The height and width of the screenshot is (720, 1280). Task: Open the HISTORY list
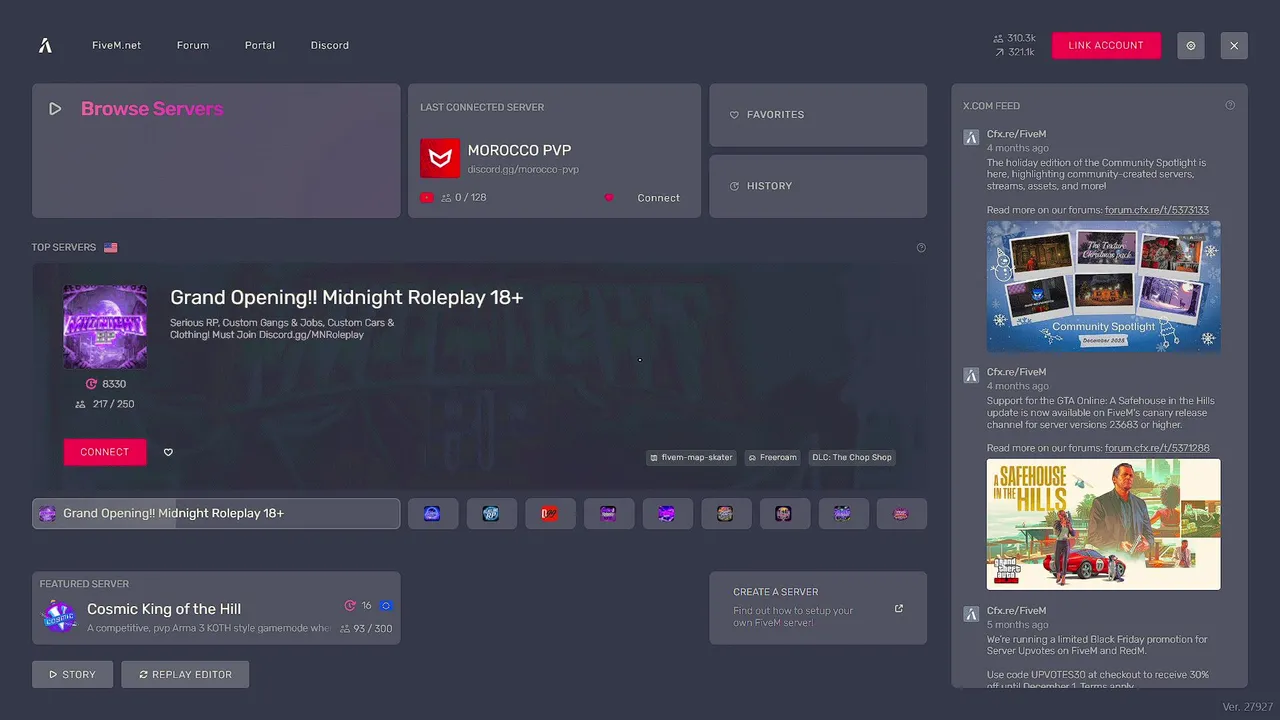click(x=818, y=186)
